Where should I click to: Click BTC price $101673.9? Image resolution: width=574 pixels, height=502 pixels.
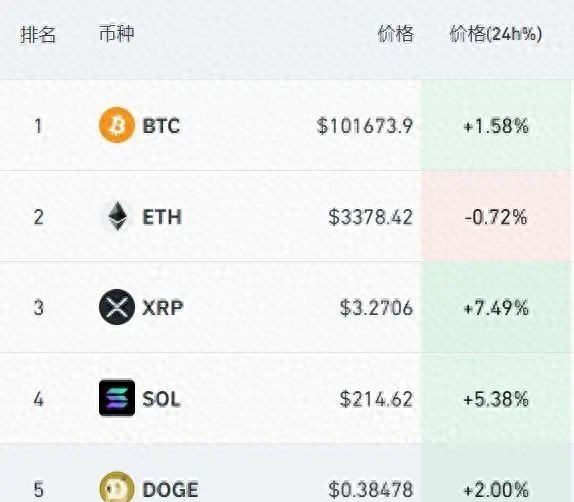365,126
